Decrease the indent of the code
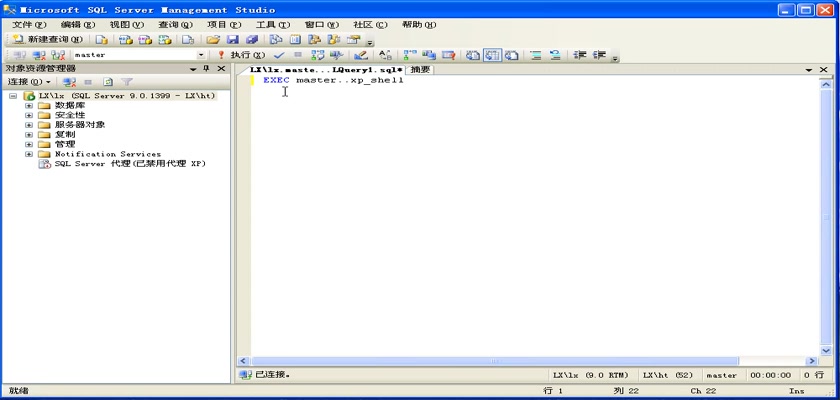This screenshot has width=840, height=400. pyautogui.click(x=580, y=55)
